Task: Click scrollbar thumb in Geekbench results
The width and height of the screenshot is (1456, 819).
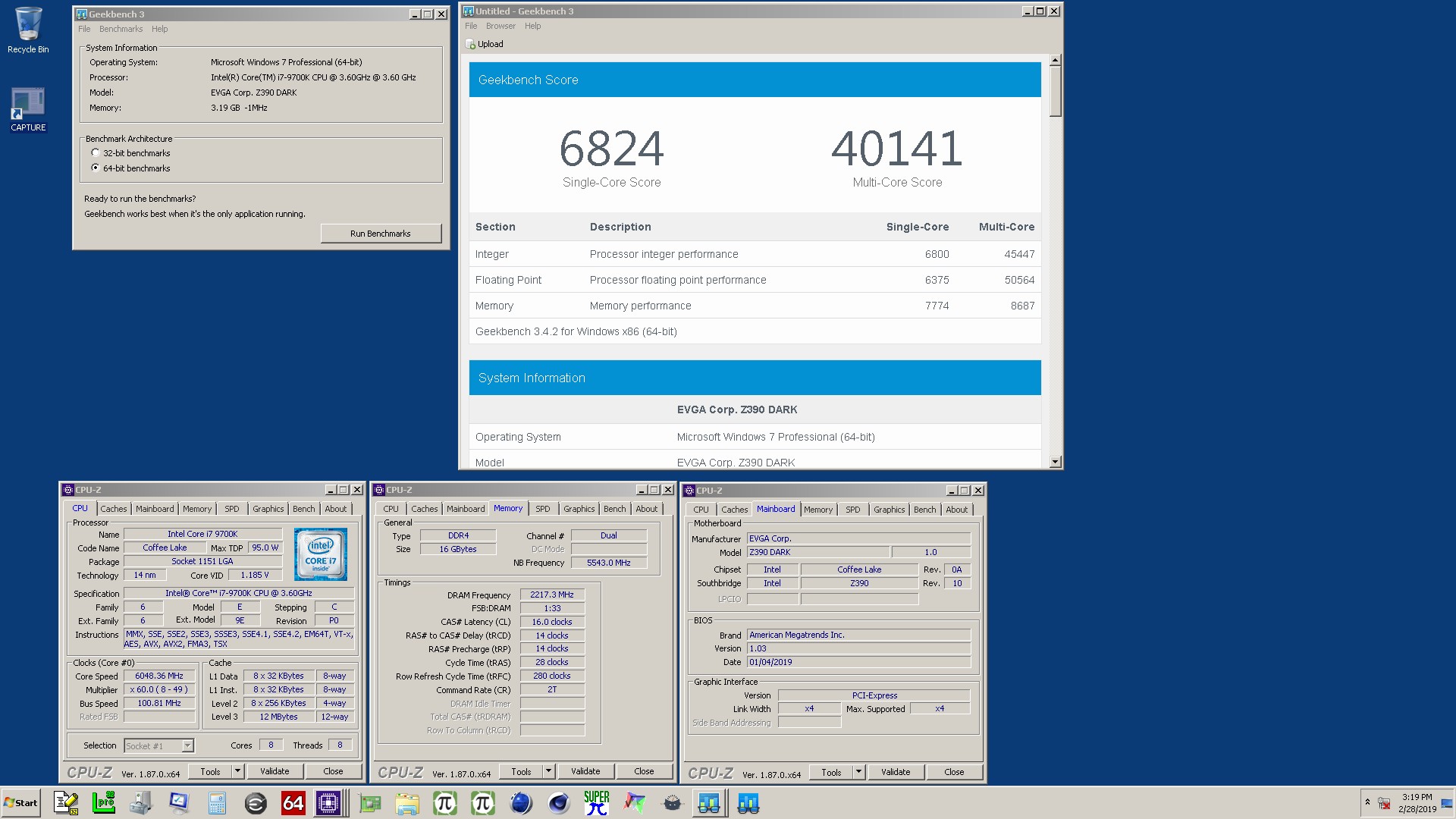Action: tap(1055, 91)
